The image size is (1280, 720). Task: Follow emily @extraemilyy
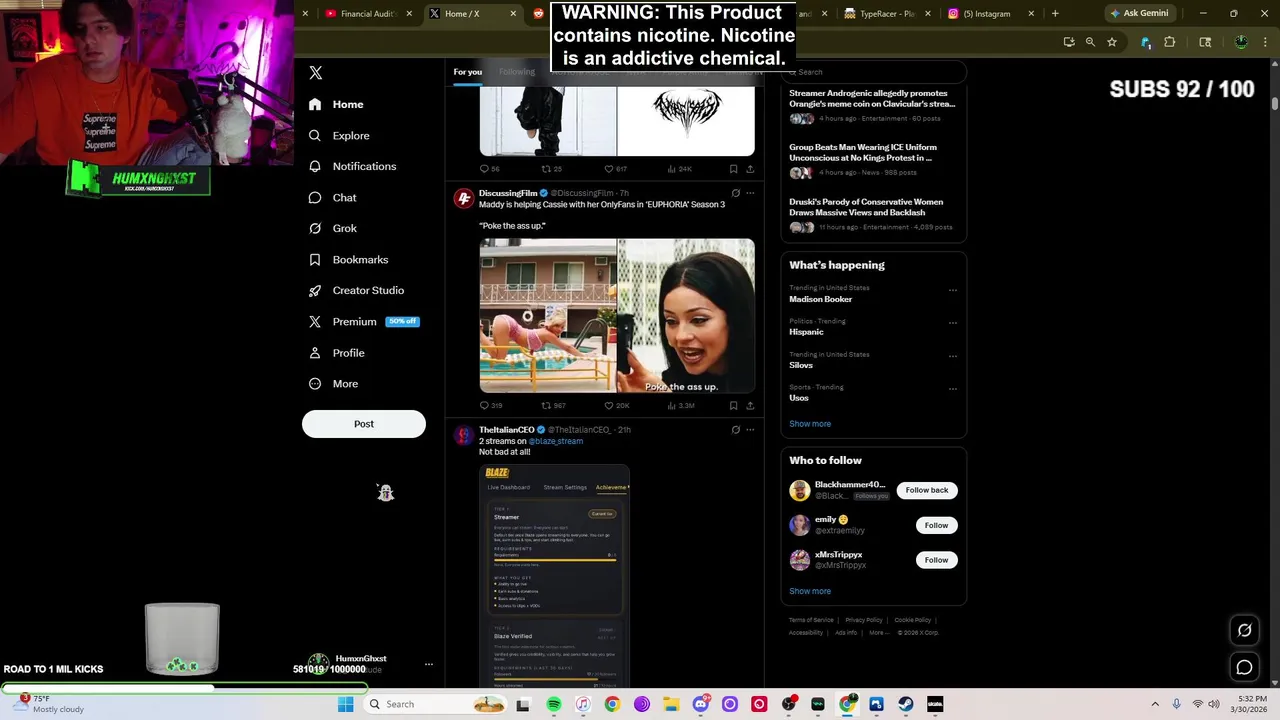936,525
